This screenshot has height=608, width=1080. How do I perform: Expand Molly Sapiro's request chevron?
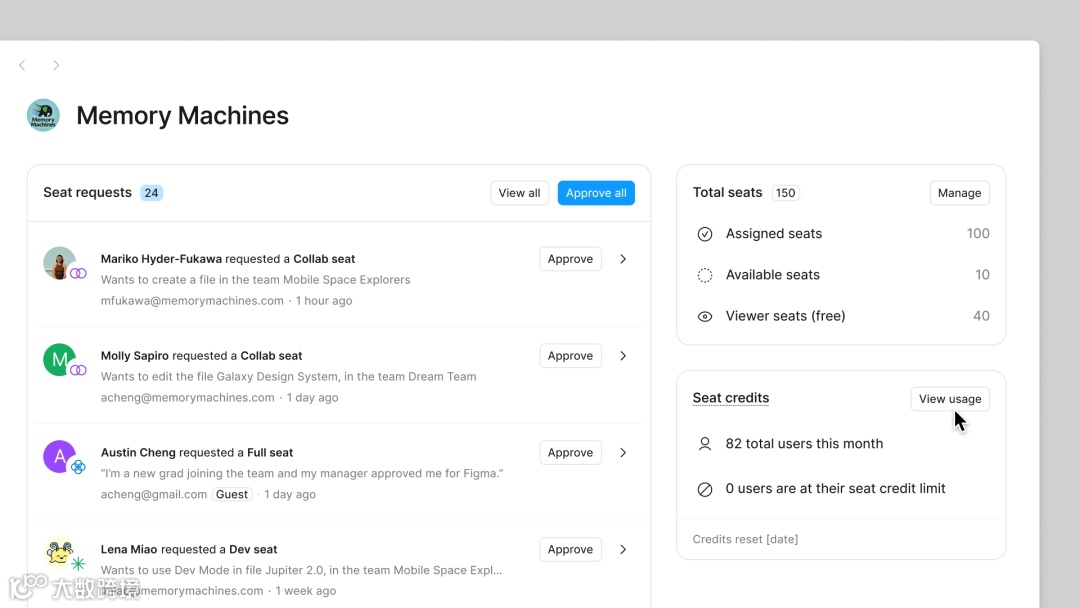[623, 356]
